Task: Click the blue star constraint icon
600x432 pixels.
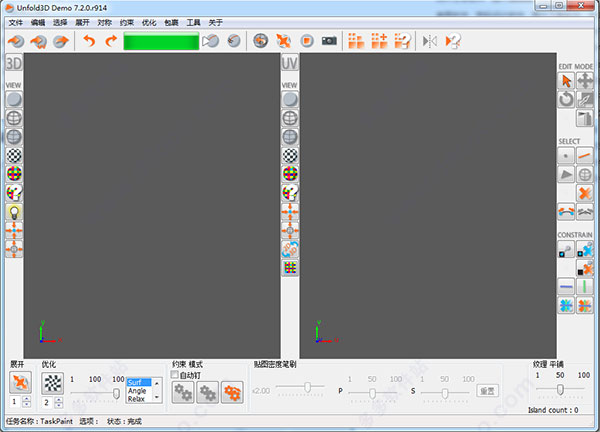Action: coord(566,305)
